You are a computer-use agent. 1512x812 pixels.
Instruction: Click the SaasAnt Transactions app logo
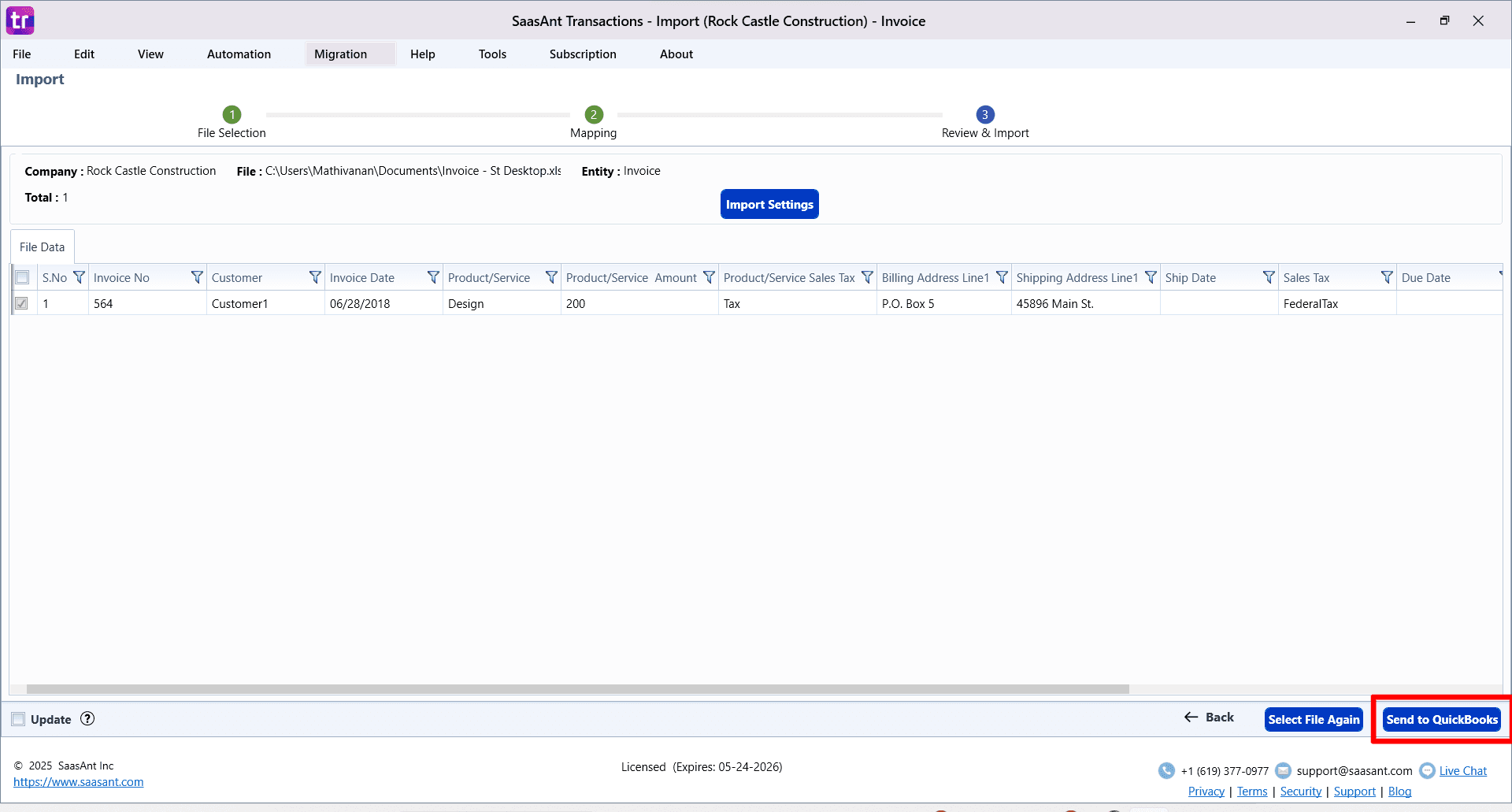(20, 20)
